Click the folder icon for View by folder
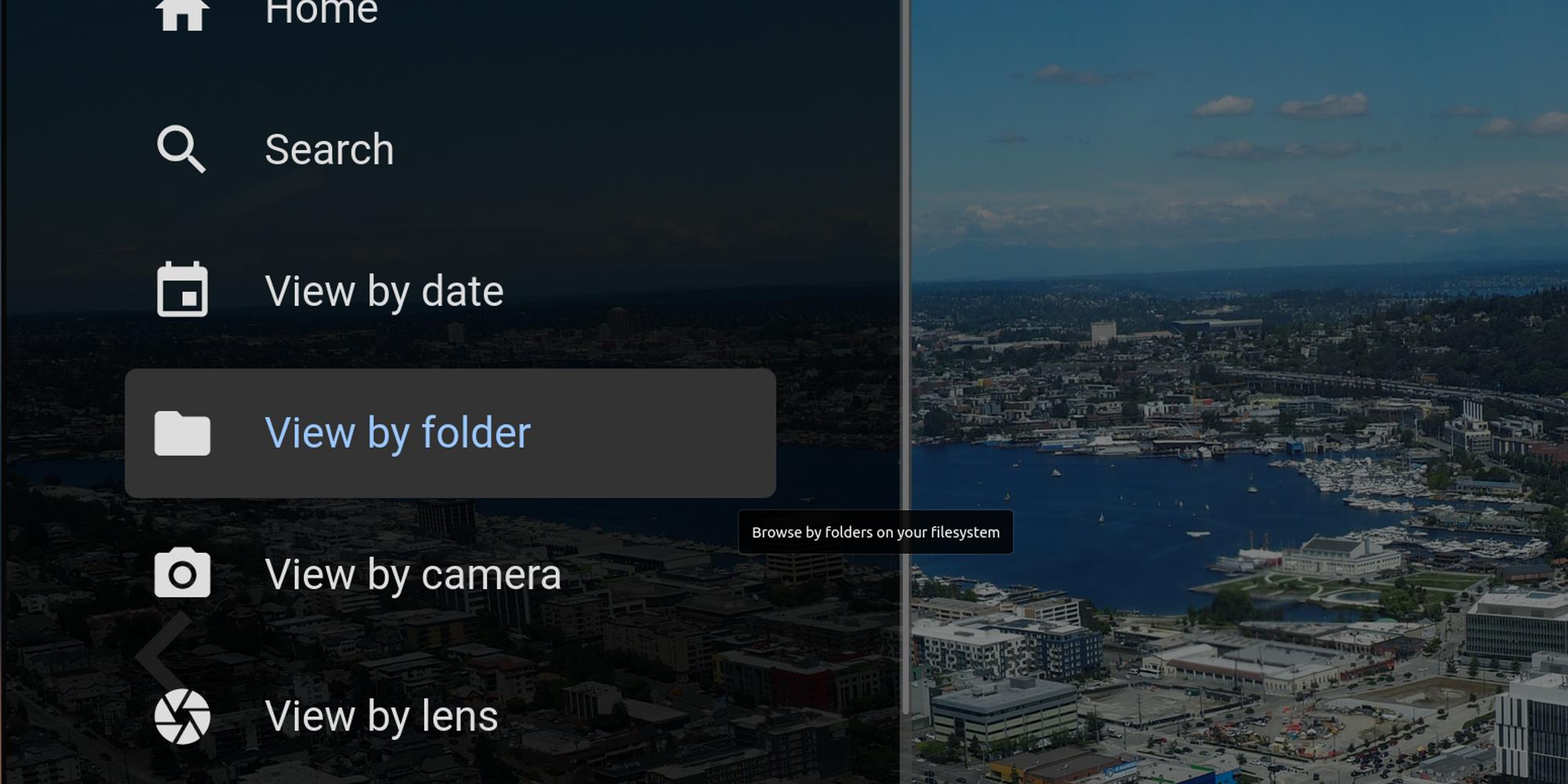The width and height of the screenshot is (1568, 784). tap(182, 433)
